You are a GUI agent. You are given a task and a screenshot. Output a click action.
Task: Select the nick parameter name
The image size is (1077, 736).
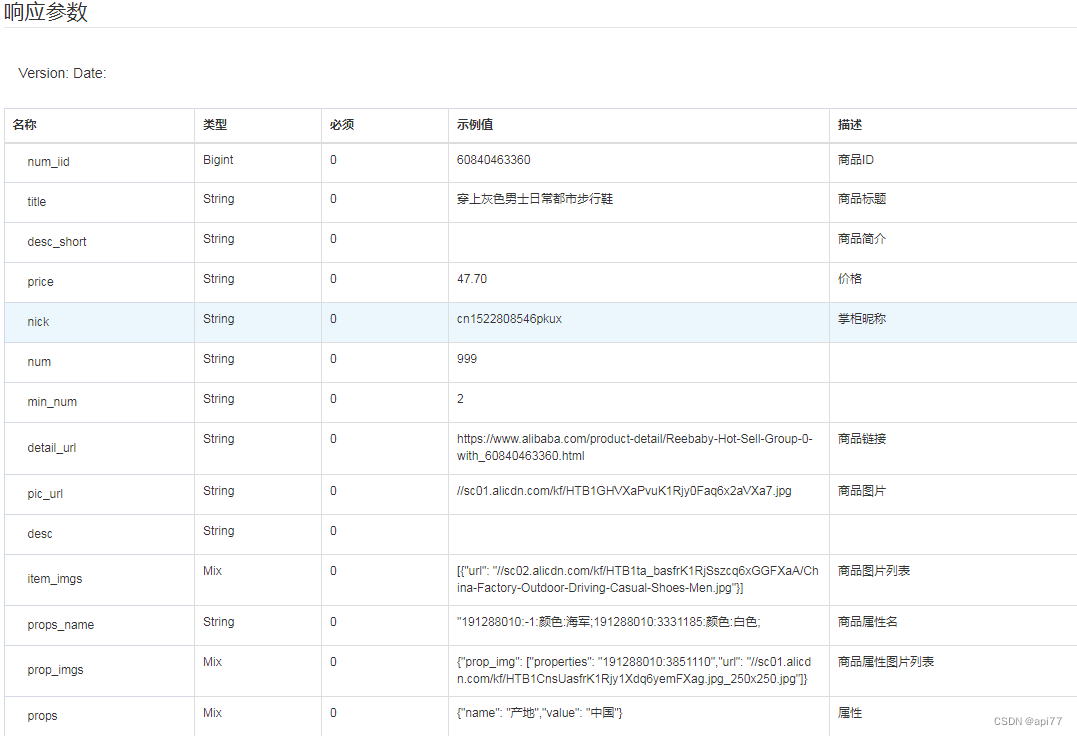coord(38,322)
